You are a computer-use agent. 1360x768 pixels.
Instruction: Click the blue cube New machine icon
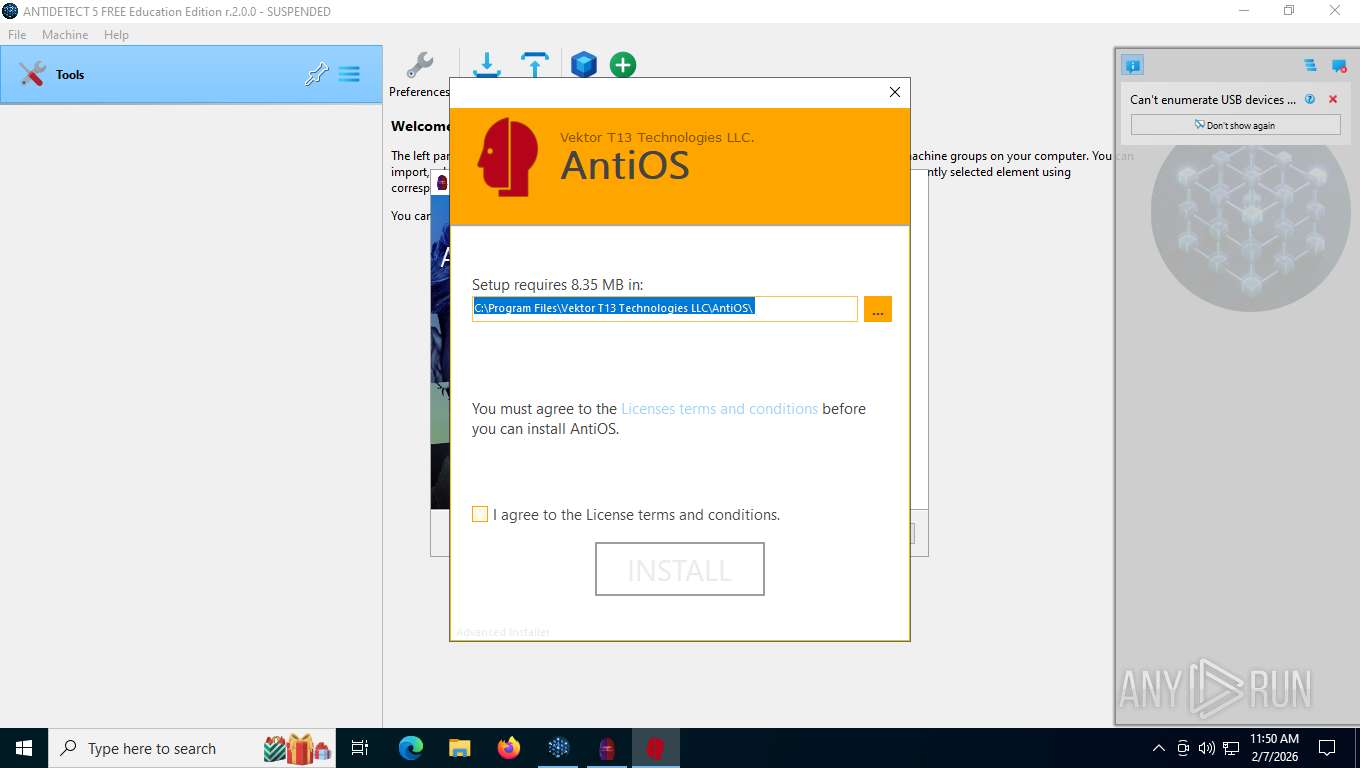click(x=584, y=65)
